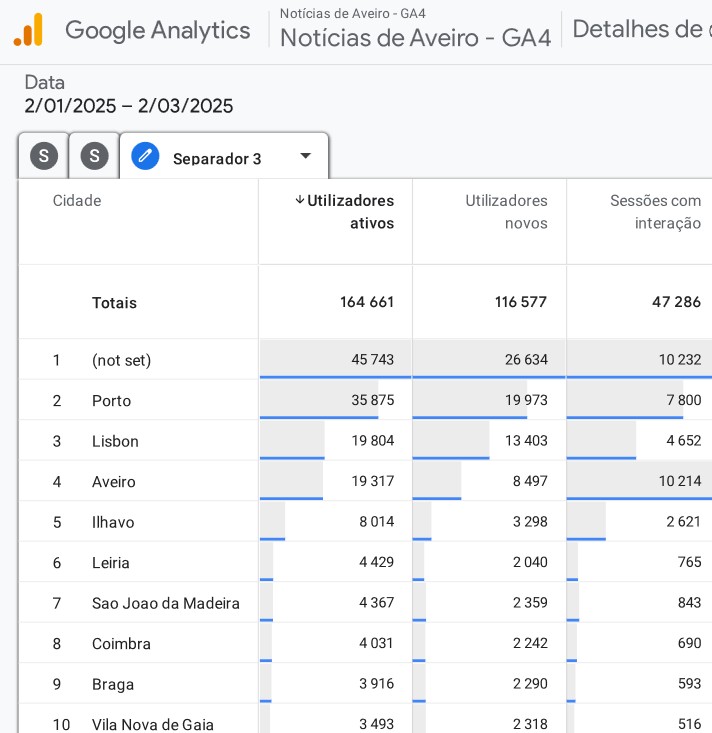Select the Lisbon city entry
The image size is (712, 733).
115,441
